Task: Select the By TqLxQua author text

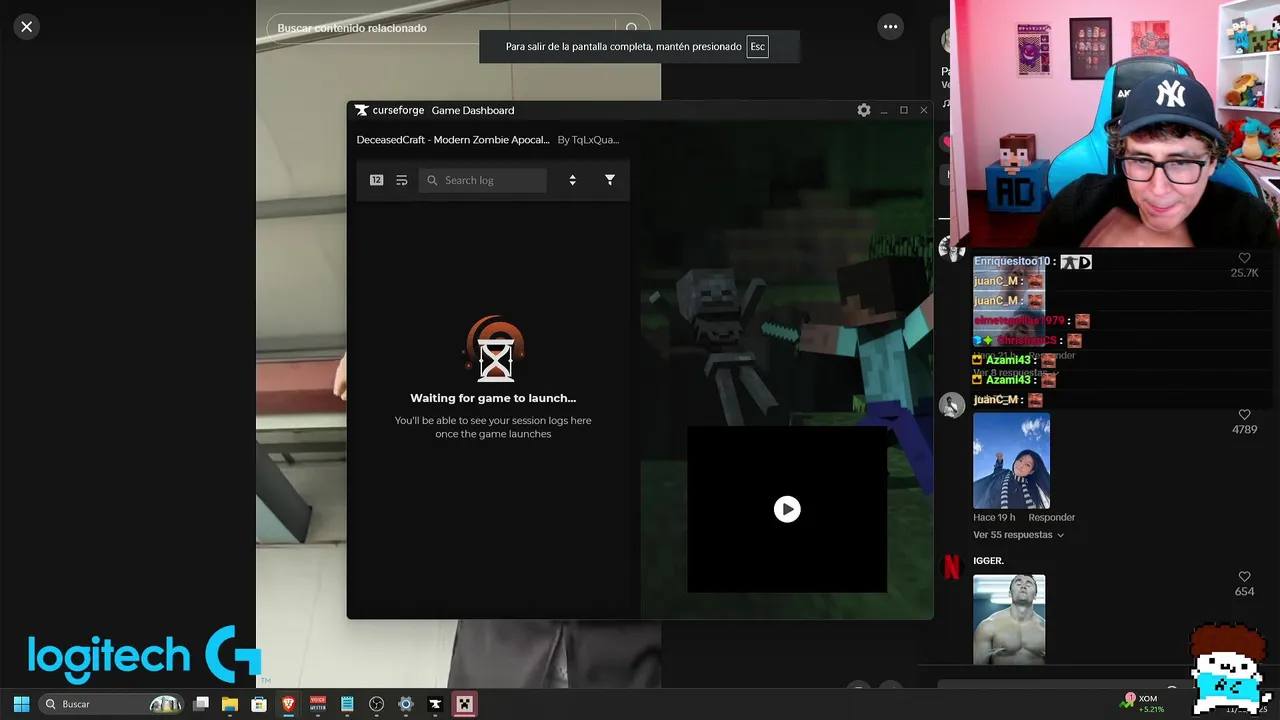Action: point(588,140)
